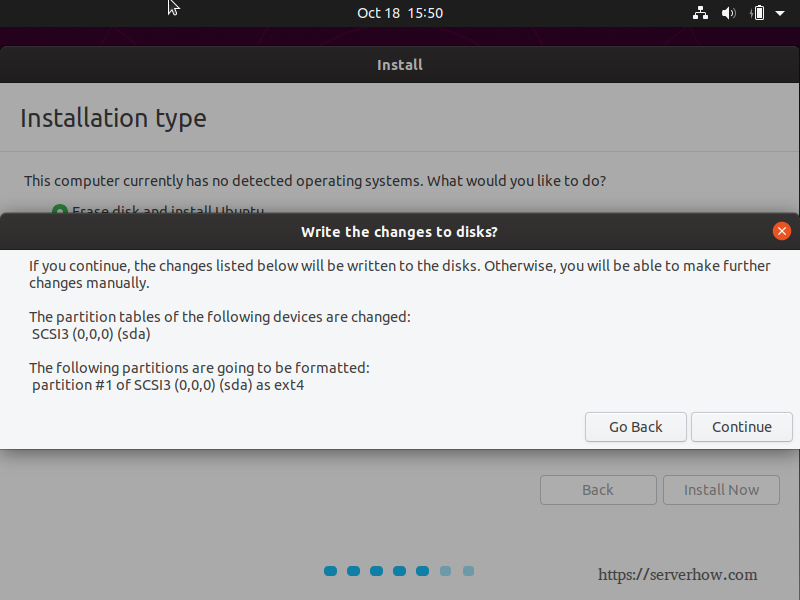Click the Go Back button
This screenshot has height=600, width=800.
636,427
